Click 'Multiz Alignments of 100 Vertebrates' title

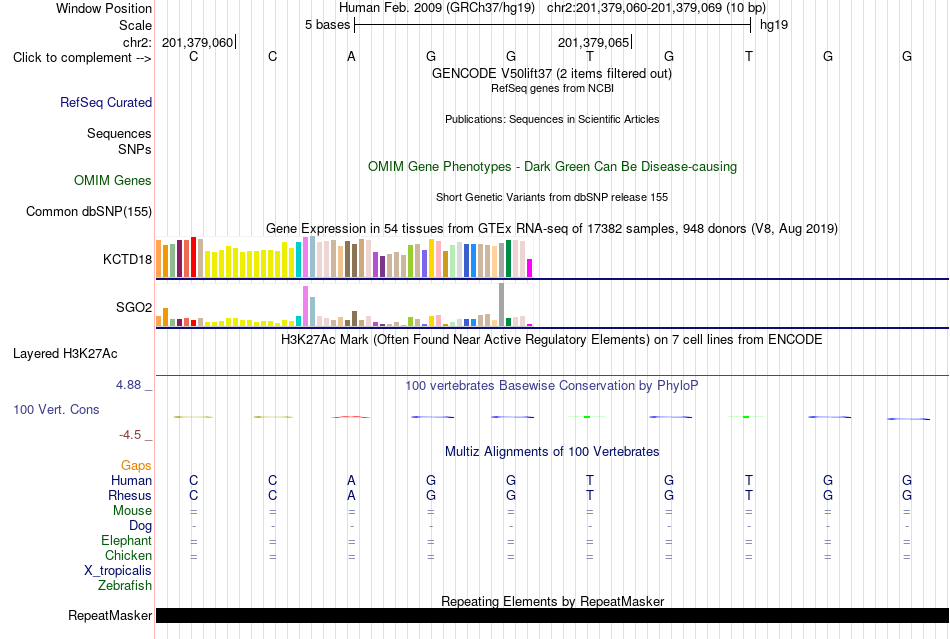click(552, 452)
